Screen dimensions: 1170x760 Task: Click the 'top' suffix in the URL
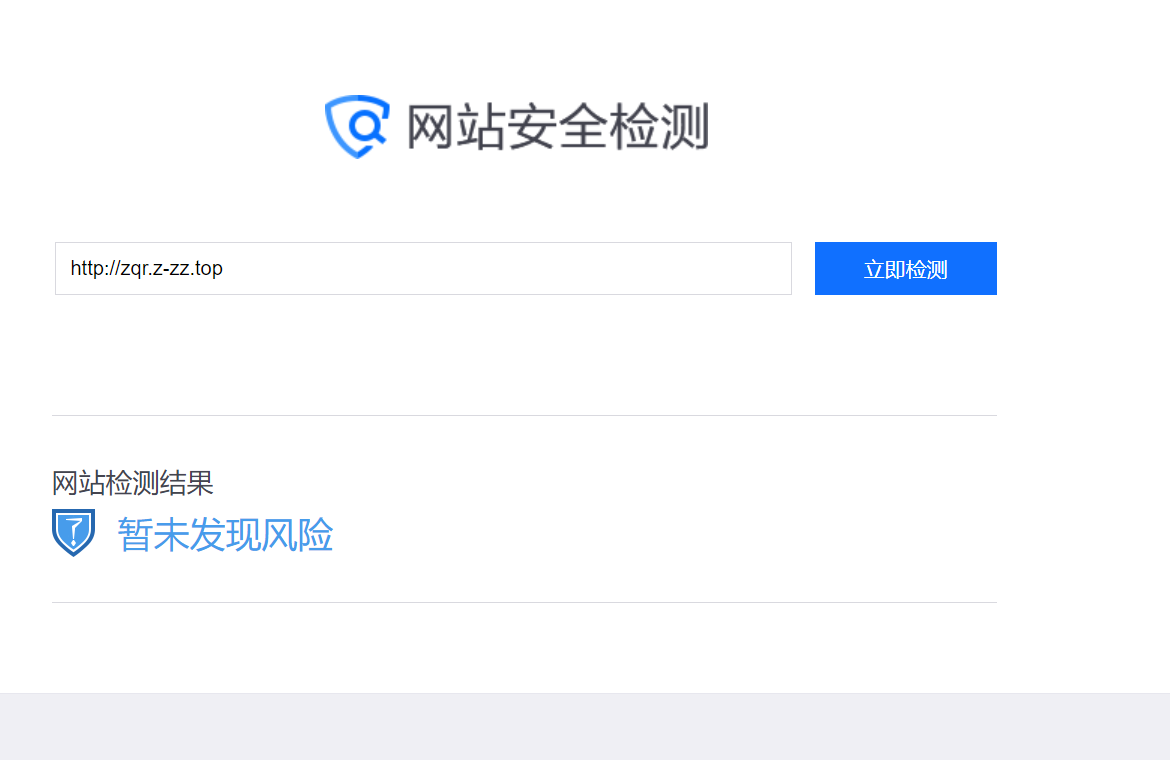[208, 269]
